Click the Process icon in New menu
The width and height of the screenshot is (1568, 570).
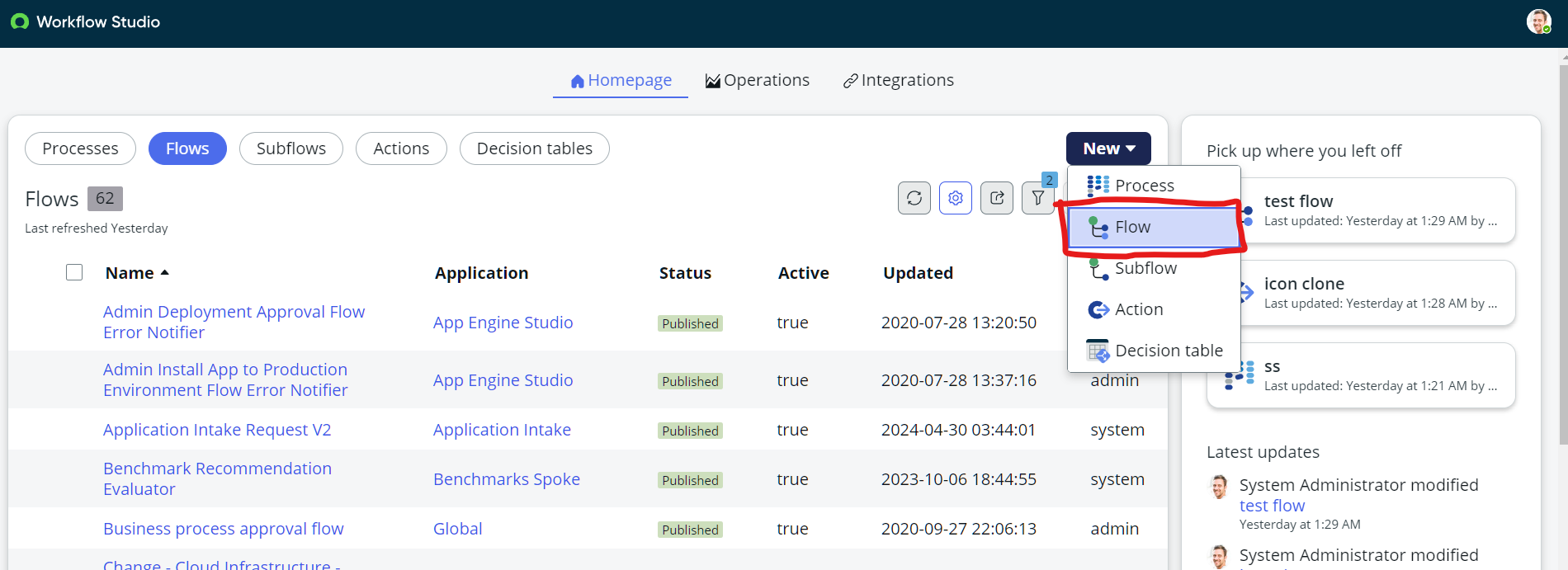[x=1098, y=186]
